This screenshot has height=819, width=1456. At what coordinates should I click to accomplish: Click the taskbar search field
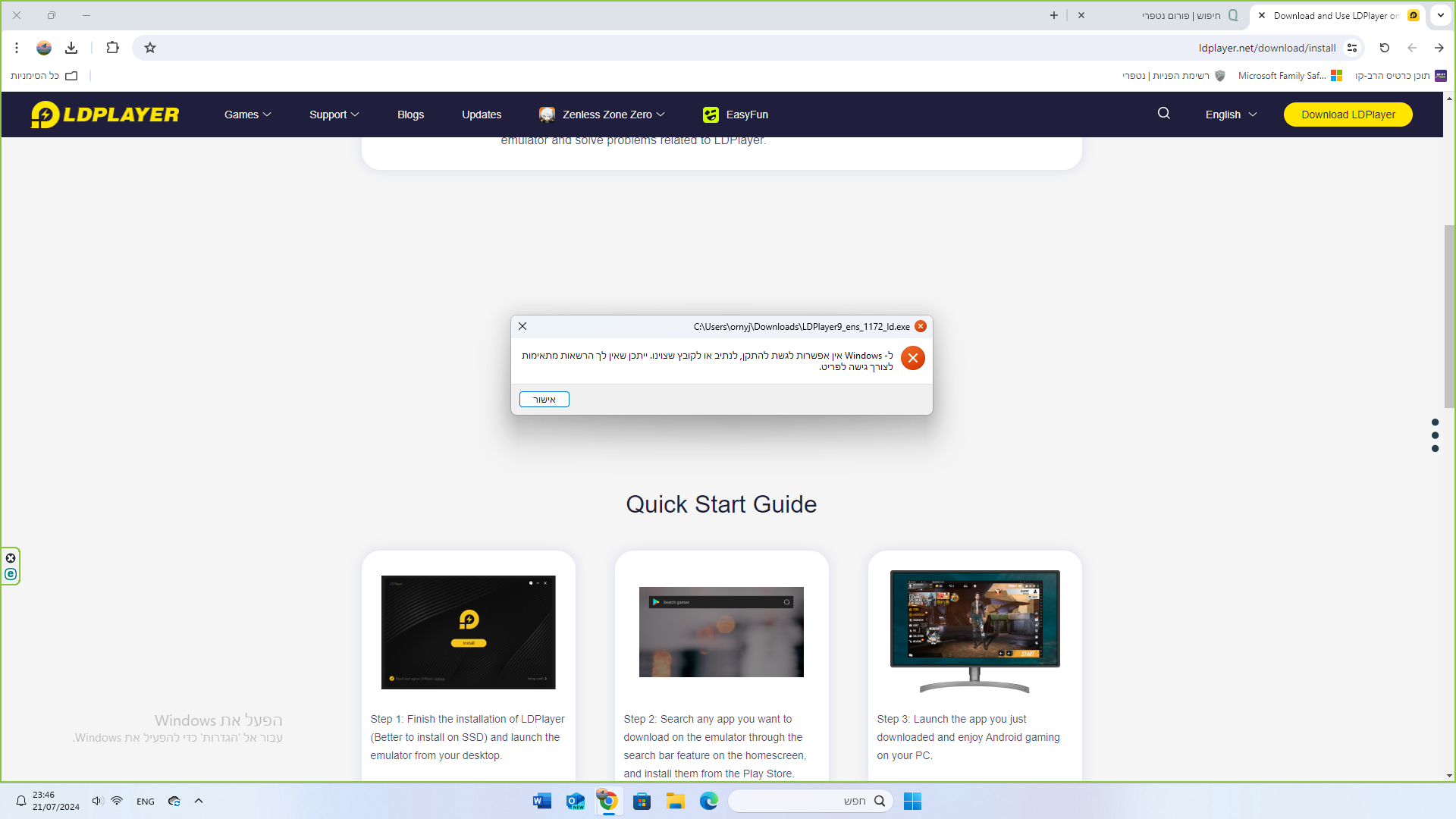tap(804, 801)
